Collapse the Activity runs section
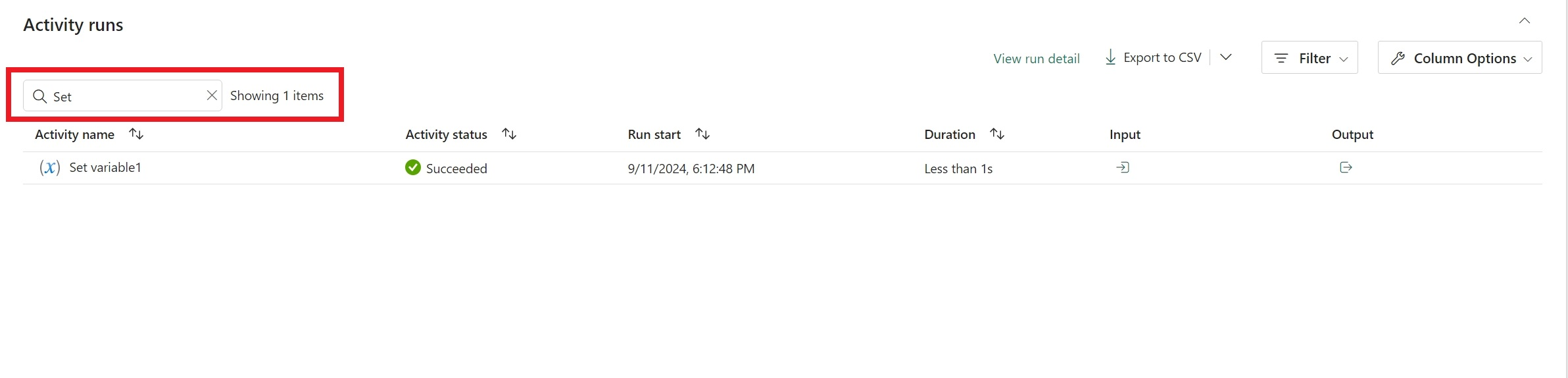Image resolution: width=1568 pixels, height=378 pixels. (1525, 21)
